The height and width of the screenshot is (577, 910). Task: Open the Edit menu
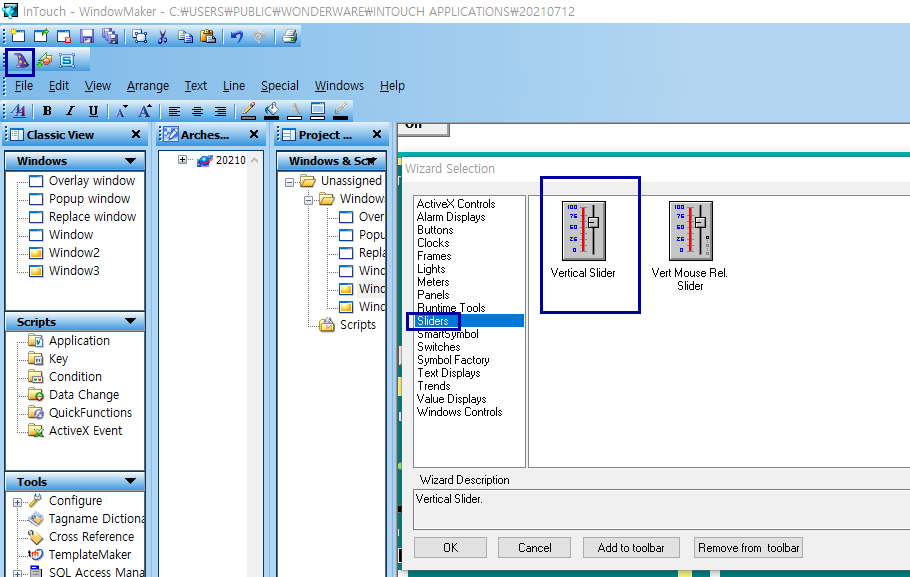(x=59, y=86)
